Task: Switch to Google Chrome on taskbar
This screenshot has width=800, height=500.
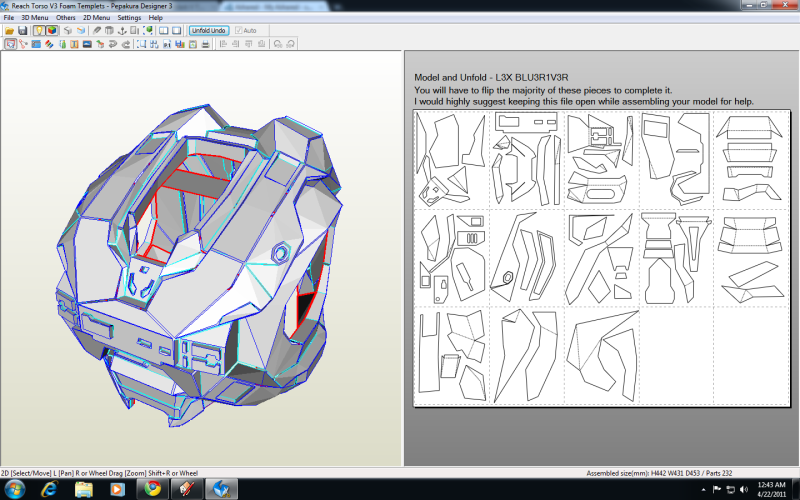Action: click(x=152, y=489)
